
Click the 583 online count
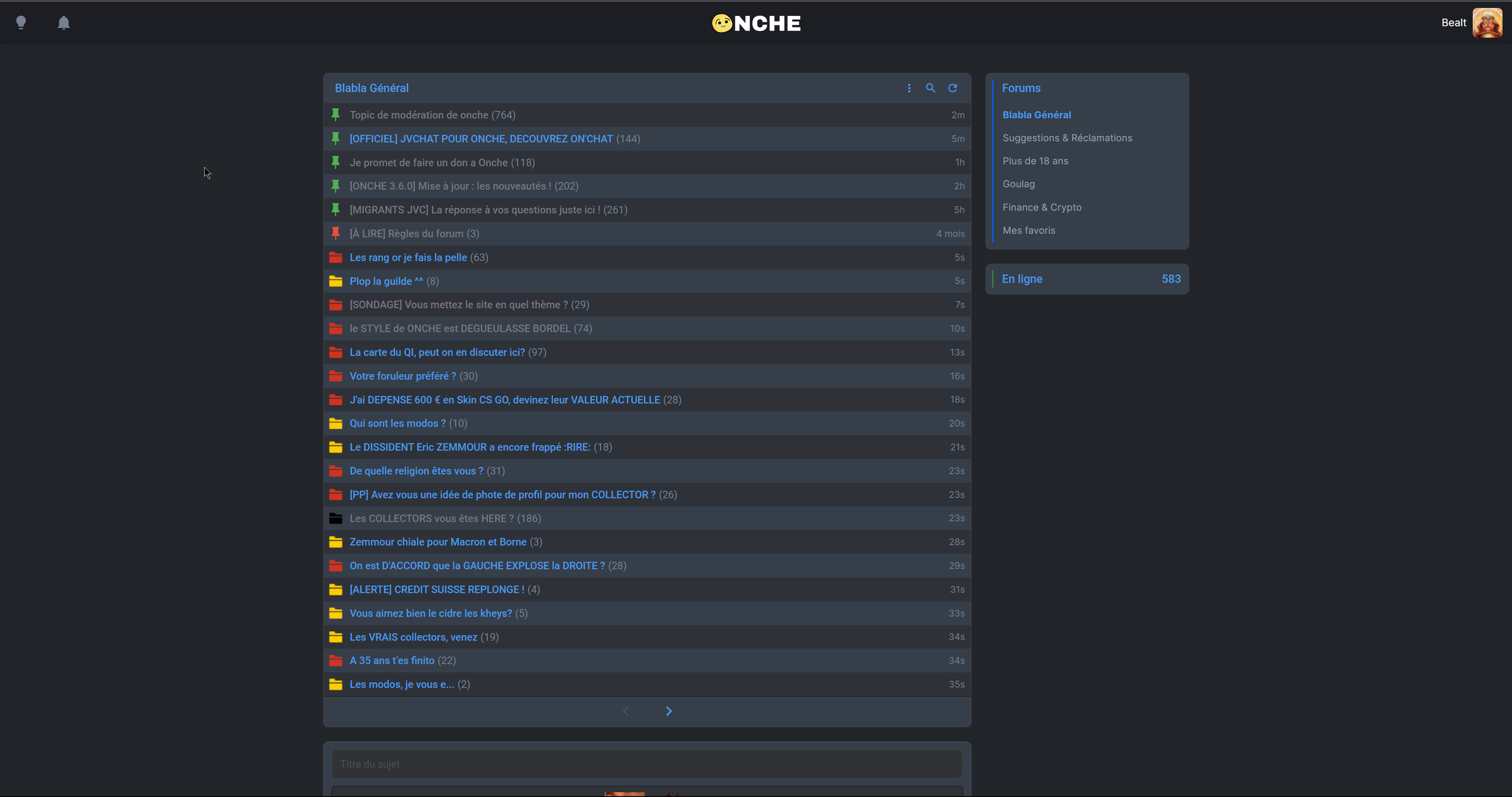1171,279
